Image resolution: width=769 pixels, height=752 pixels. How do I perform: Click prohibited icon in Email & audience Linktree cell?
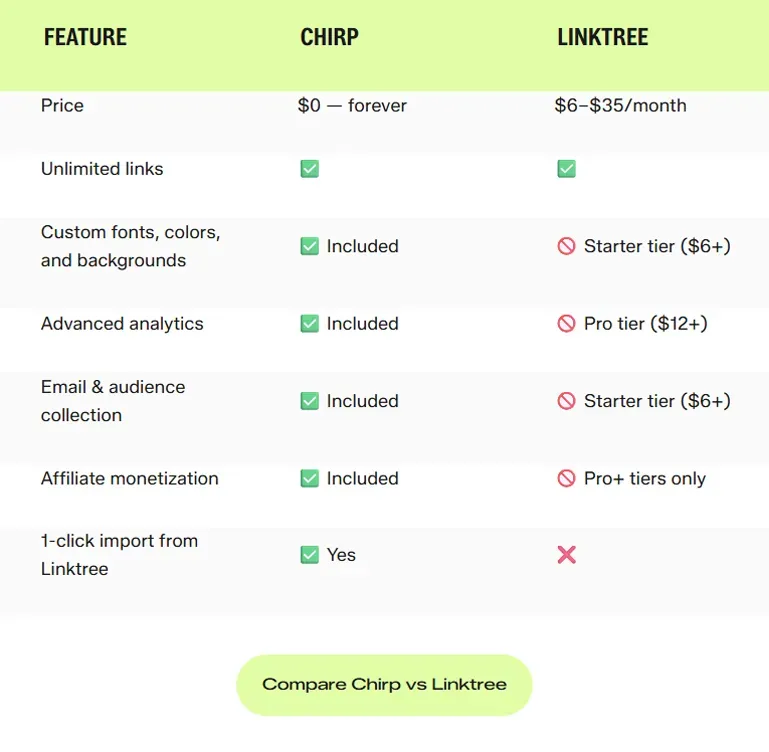[x=566, y=401]
